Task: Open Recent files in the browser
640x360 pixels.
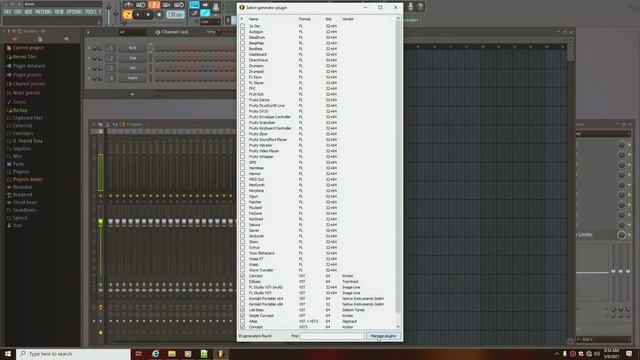Action: click(x=21, y=57)
